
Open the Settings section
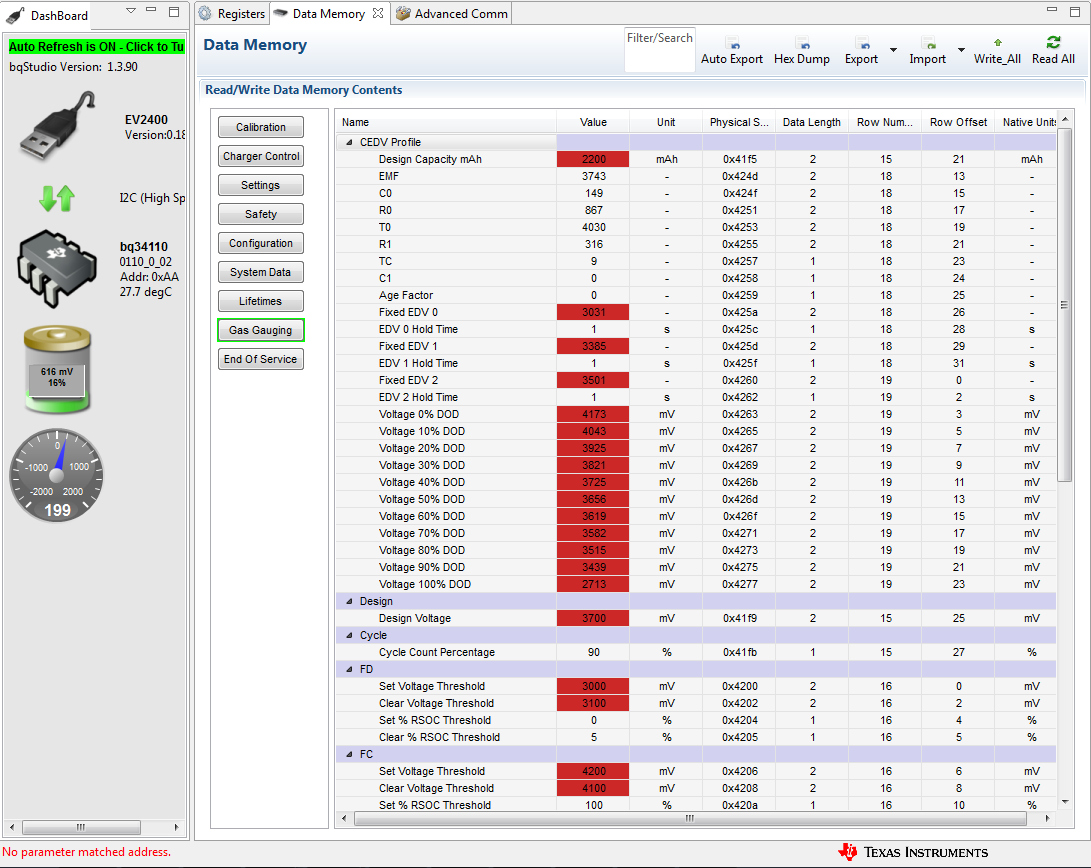click(261, 185)
